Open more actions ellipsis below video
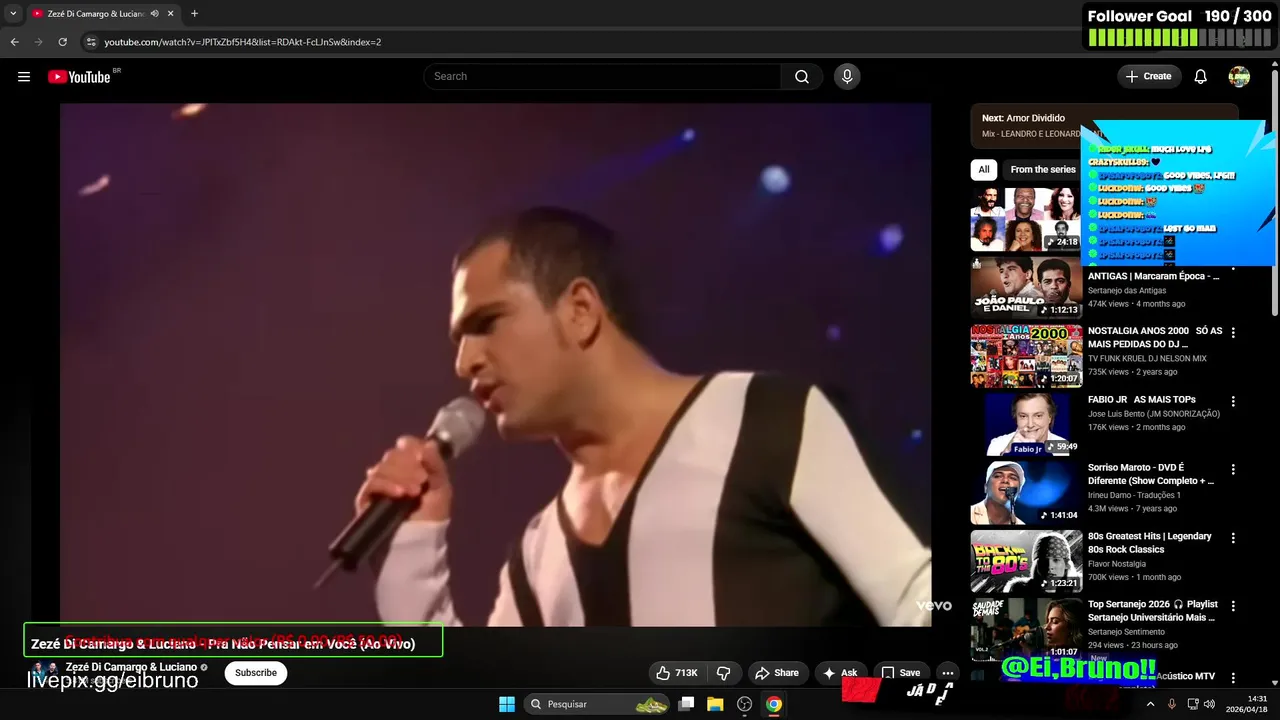This screenshot has height=720, width=1280. [x=947, y=673]
